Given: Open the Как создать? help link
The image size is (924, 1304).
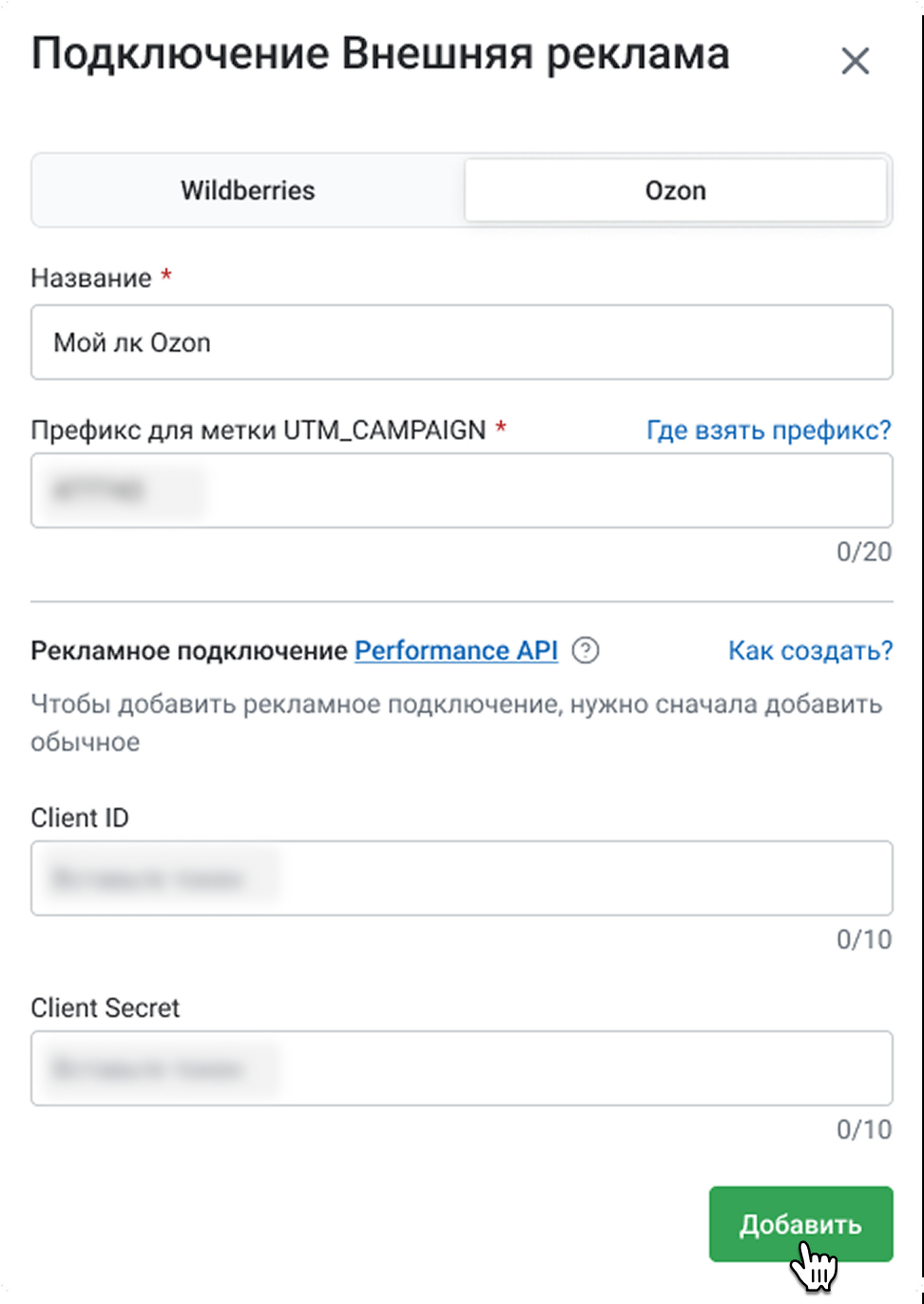Looking at the screenshot, I should [x=810, y=651].
